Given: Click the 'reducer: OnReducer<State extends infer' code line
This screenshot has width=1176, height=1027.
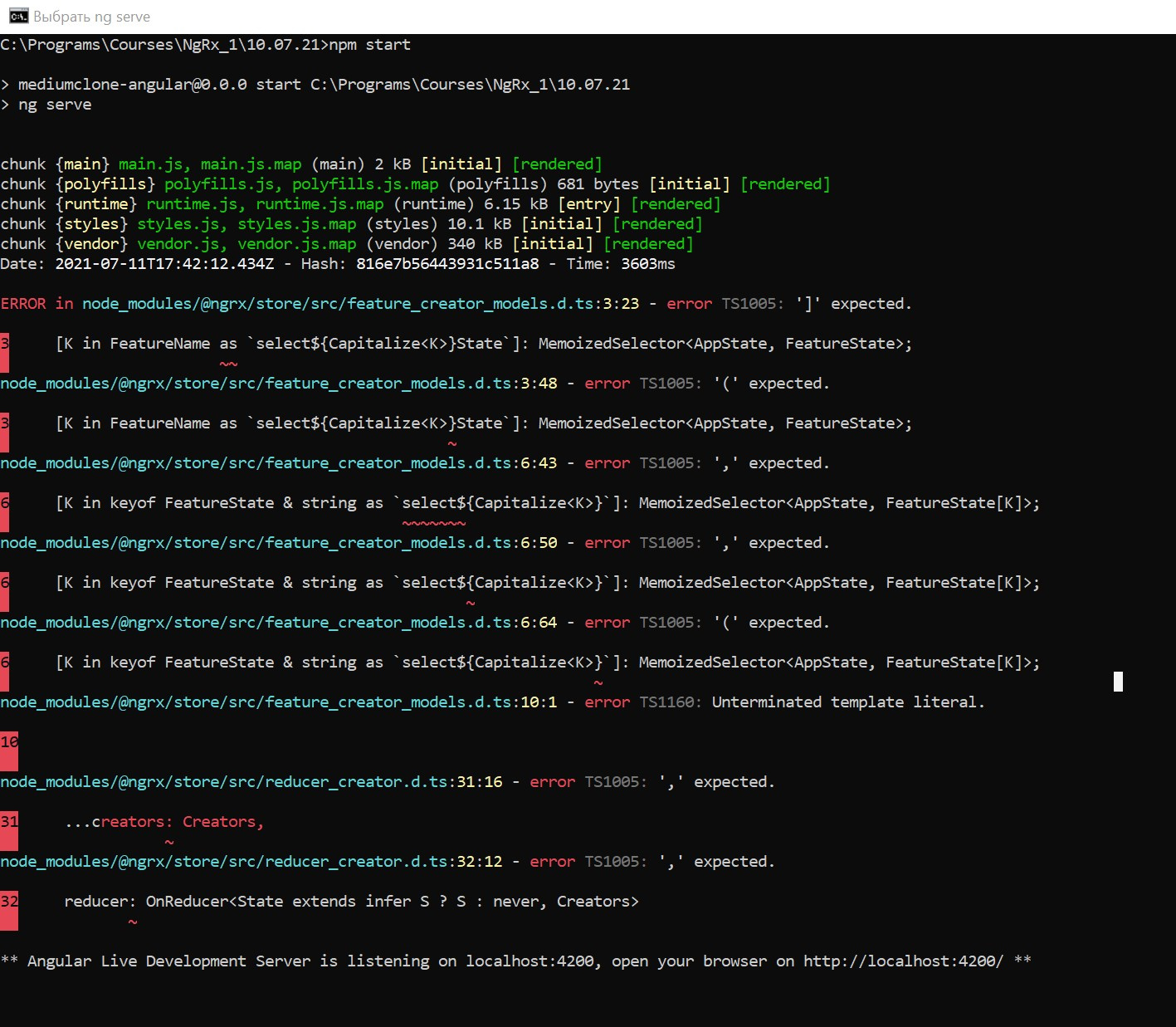Looking at the screenshot, I should pos(352,902).
